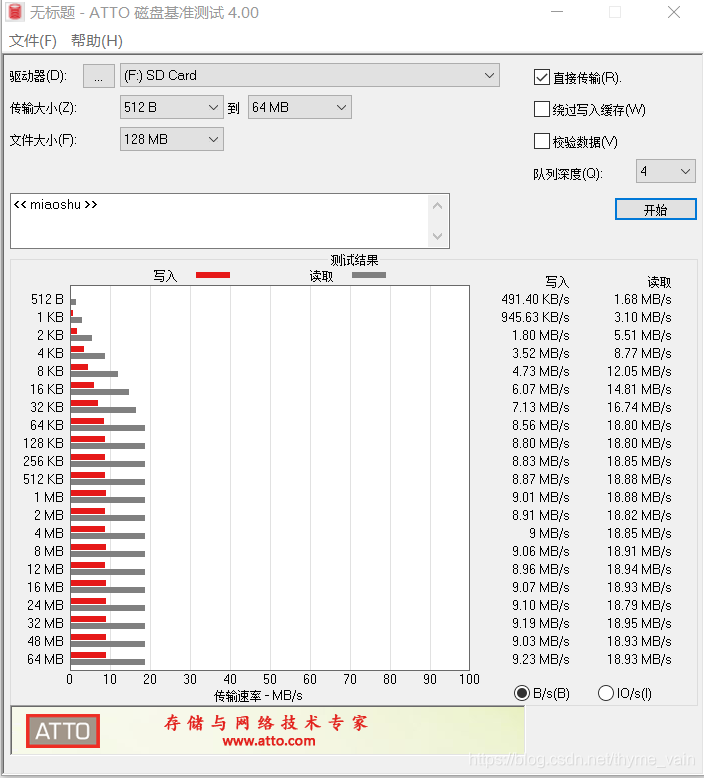
Task: Click the 16.74 MB/s read value
Action: click(639, 407)
